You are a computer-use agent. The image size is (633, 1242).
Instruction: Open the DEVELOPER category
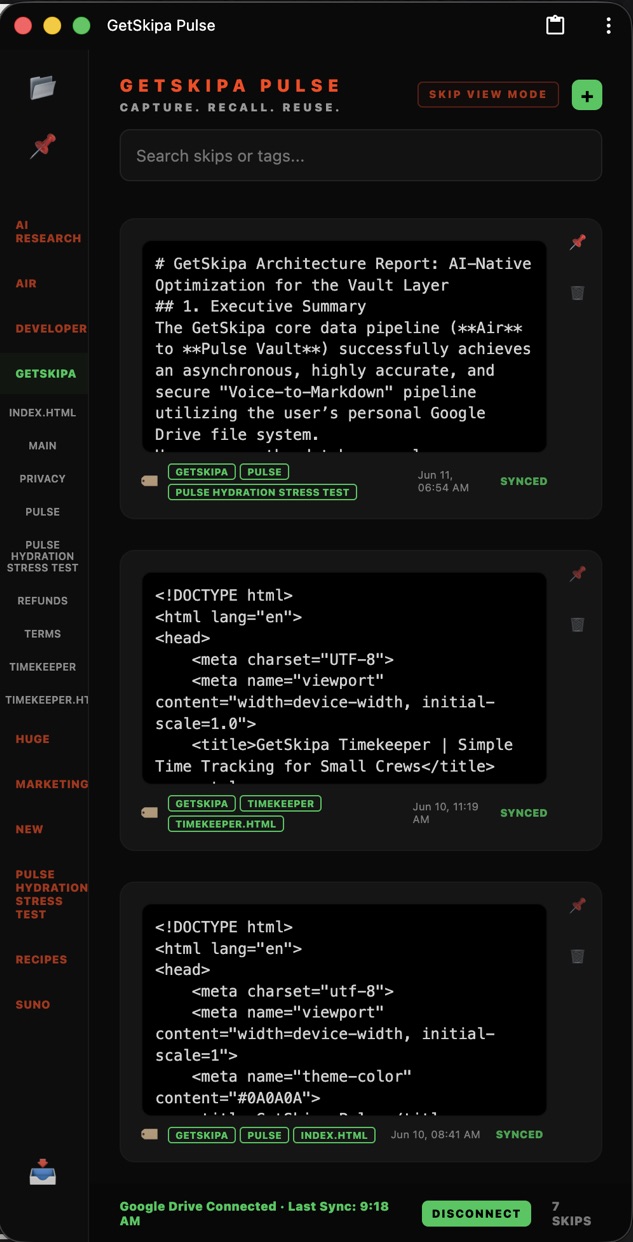(51, 329)
